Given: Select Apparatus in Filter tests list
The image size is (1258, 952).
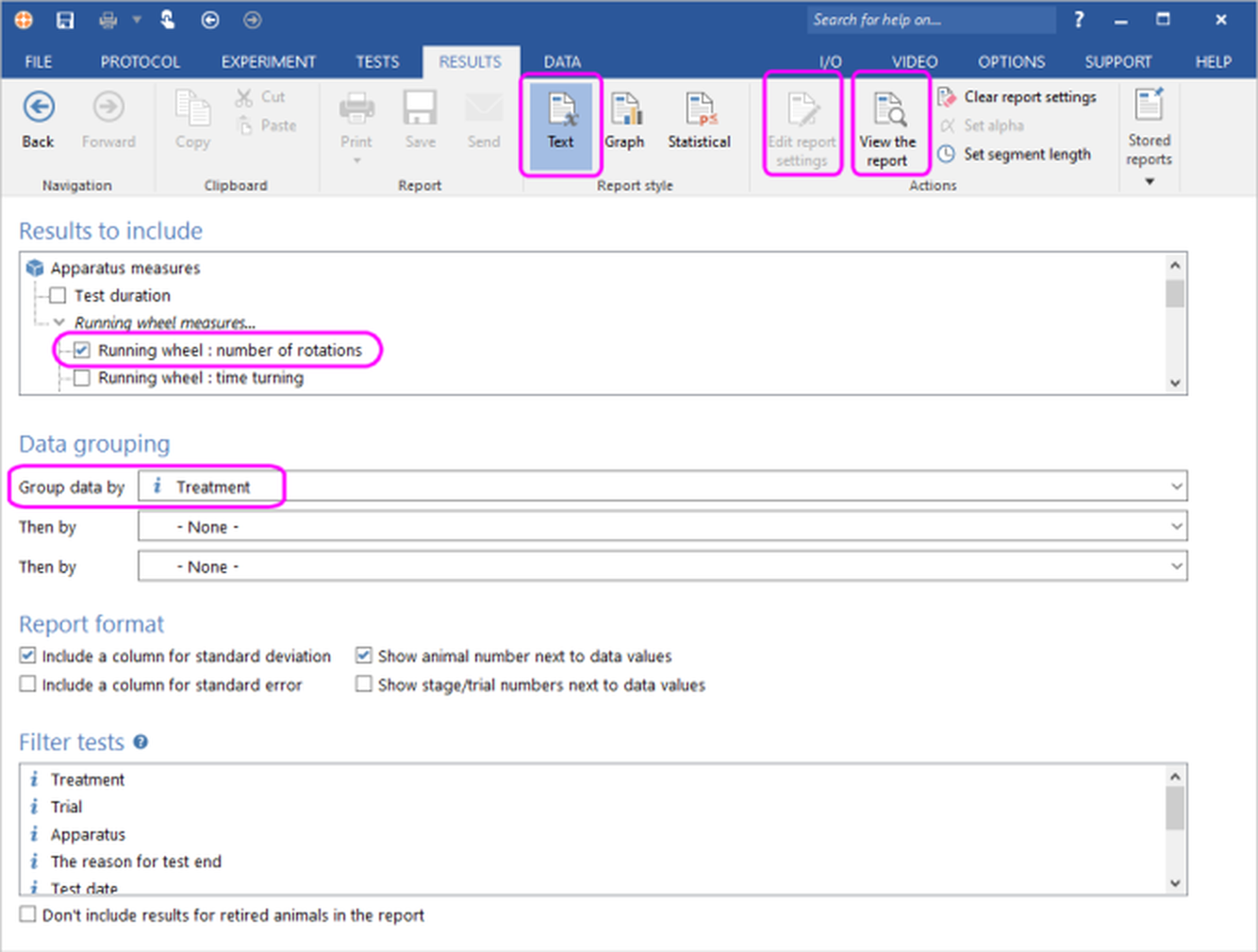Looking at the screenshot, I should (x=88, y=834).
